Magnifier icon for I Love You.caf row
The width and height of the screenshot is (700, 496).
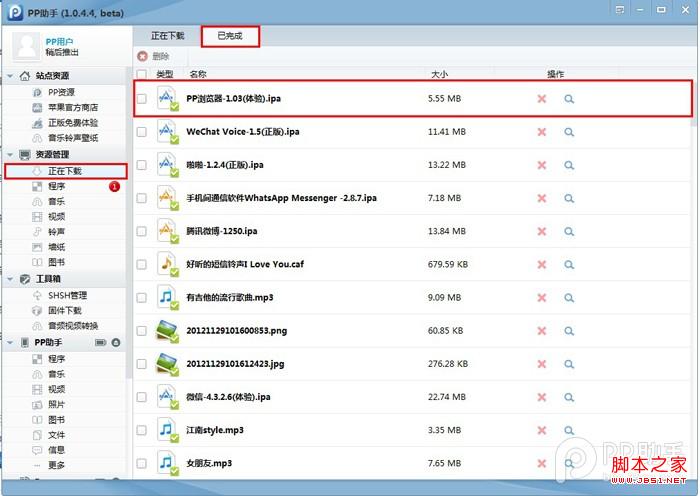pyautogui.click(x=569, y=265)
